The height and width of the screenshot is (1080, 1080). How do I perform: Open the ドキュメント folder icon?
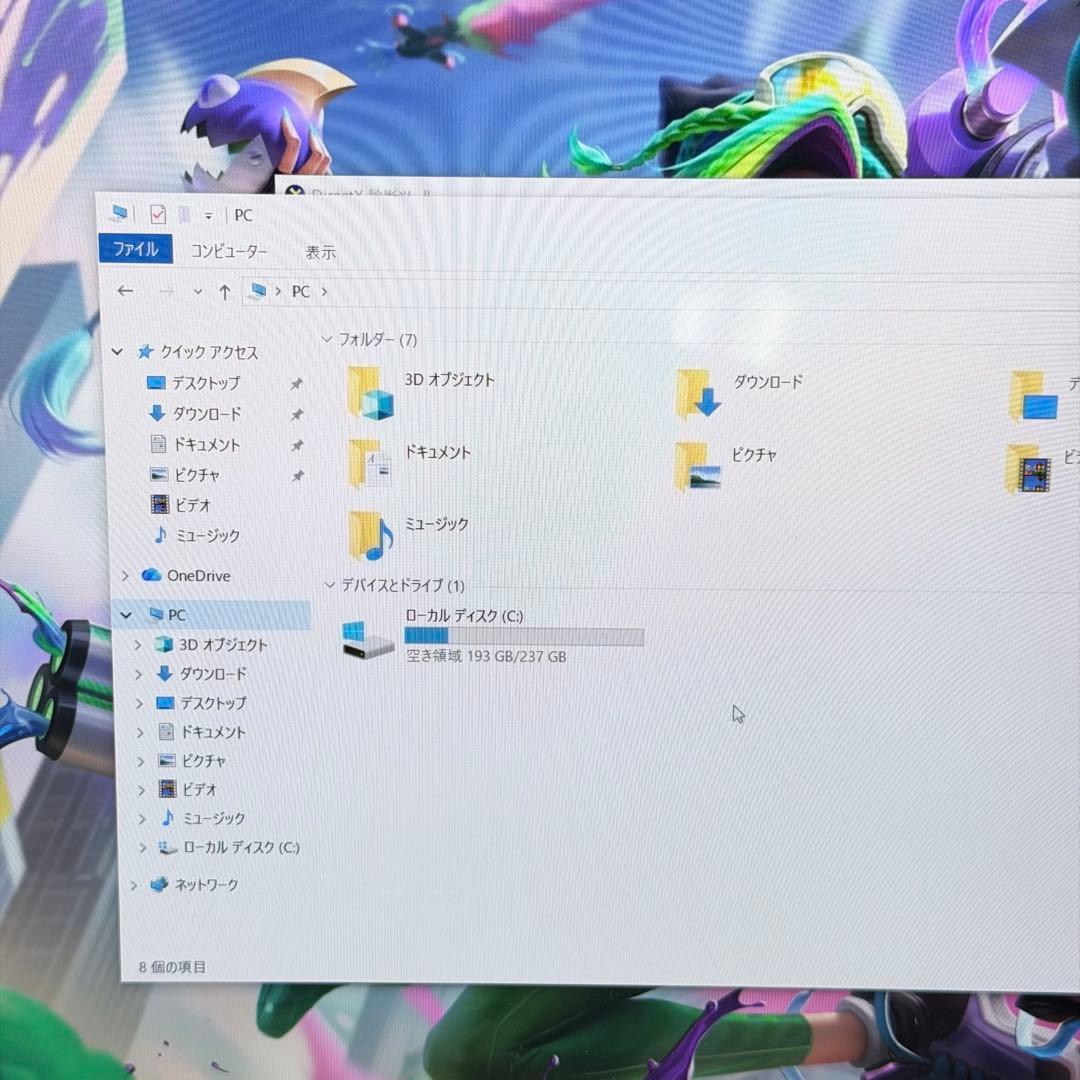tap(369, 463)
